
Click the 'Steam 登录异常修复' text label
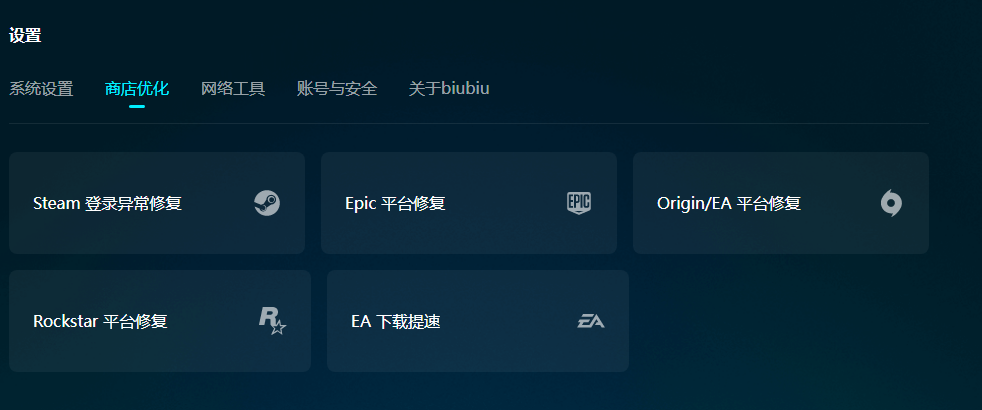pyautogui.click(x=107, y=204)
